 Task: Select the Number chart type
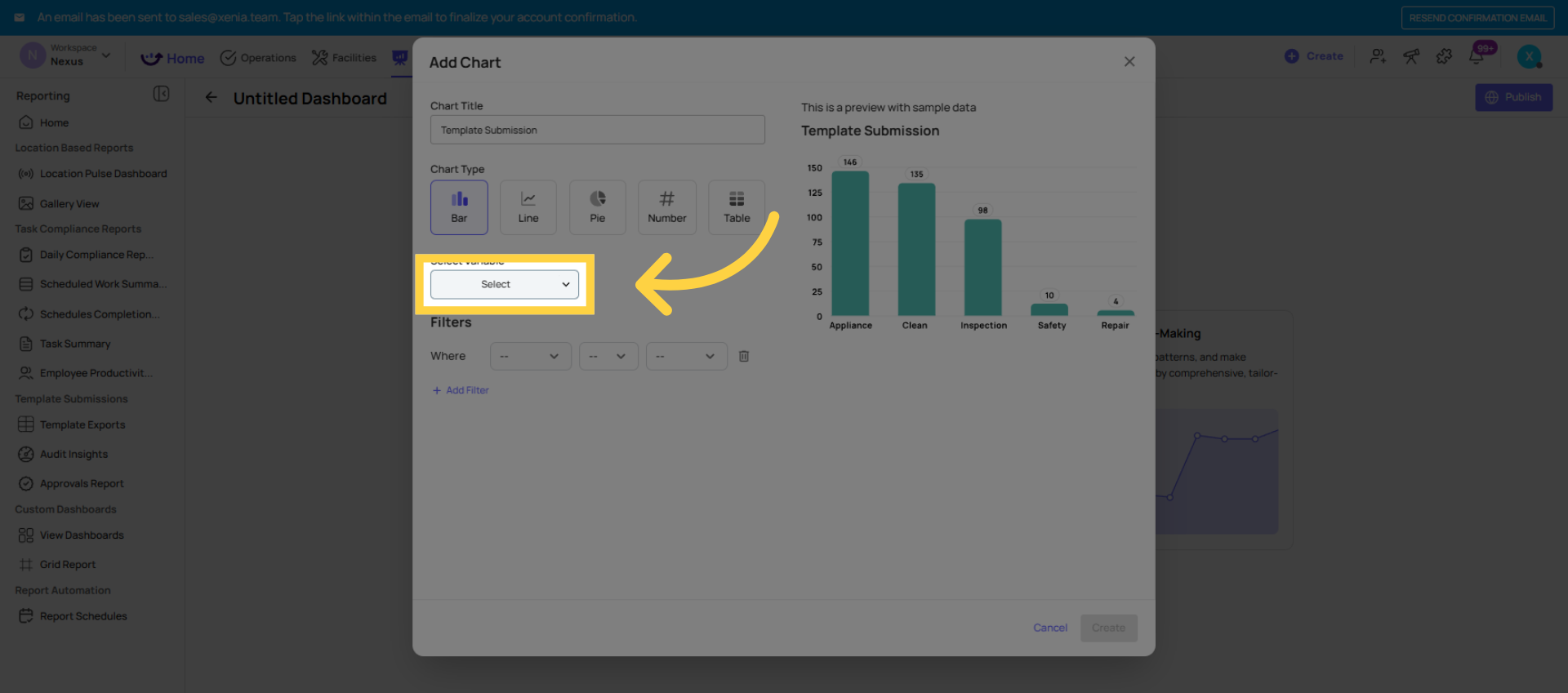click(667, 207)
